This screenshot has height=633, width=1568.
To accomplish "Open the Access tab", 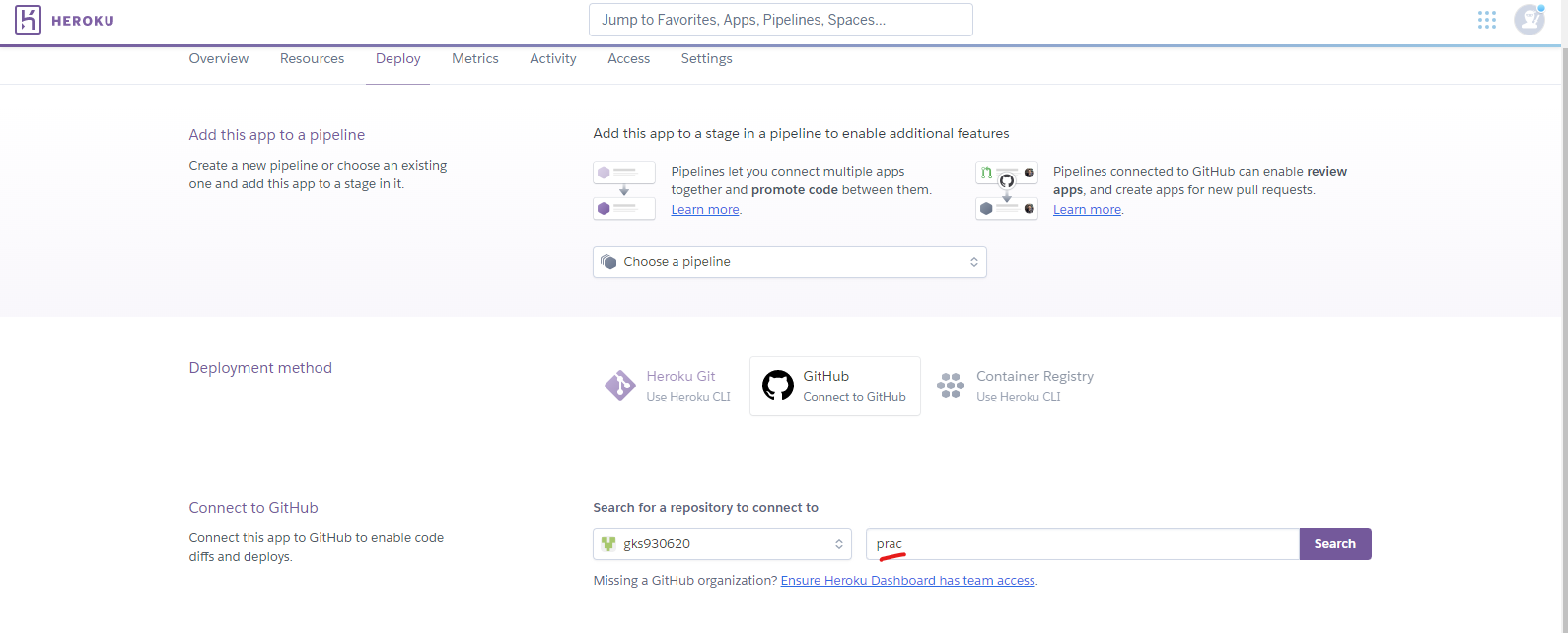I will [629, 59].
